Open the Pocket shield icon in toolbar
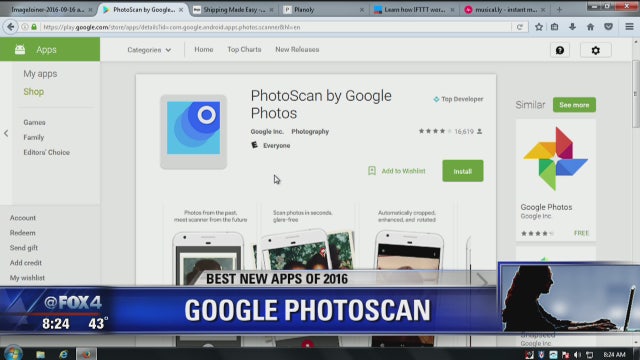 coord(608,27)
